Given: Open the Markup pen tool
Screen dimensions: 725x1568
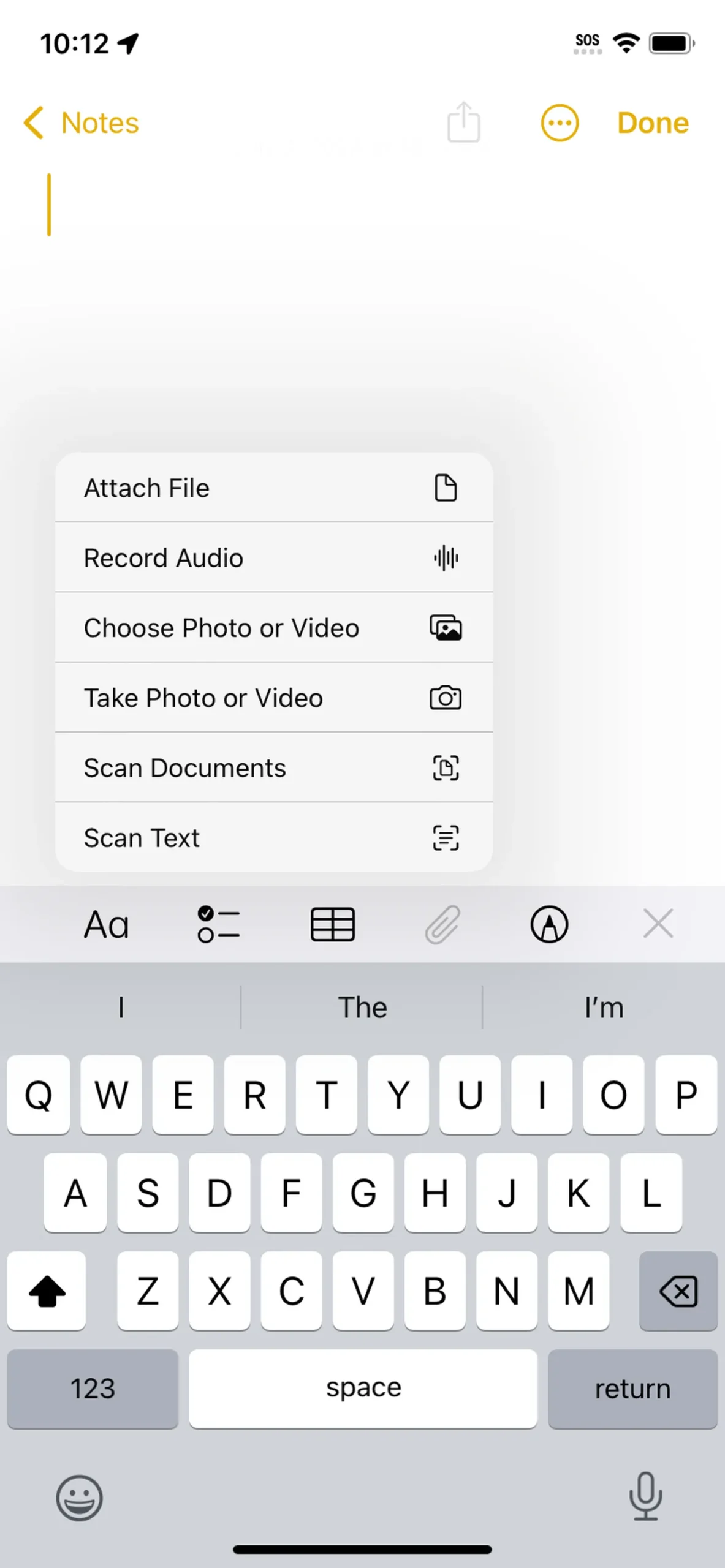Looking at the screenshot, I should 549,924.
